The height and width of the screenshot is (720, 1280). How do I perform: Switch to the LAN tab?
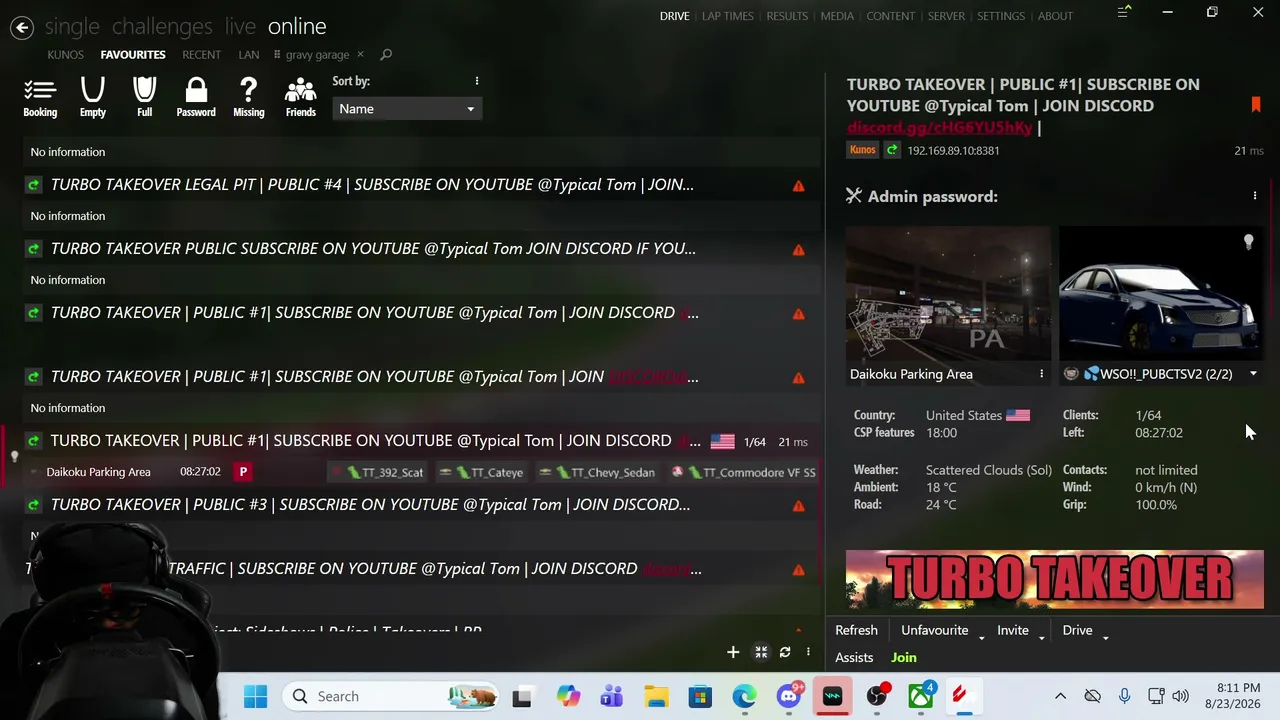pos(249,55)
